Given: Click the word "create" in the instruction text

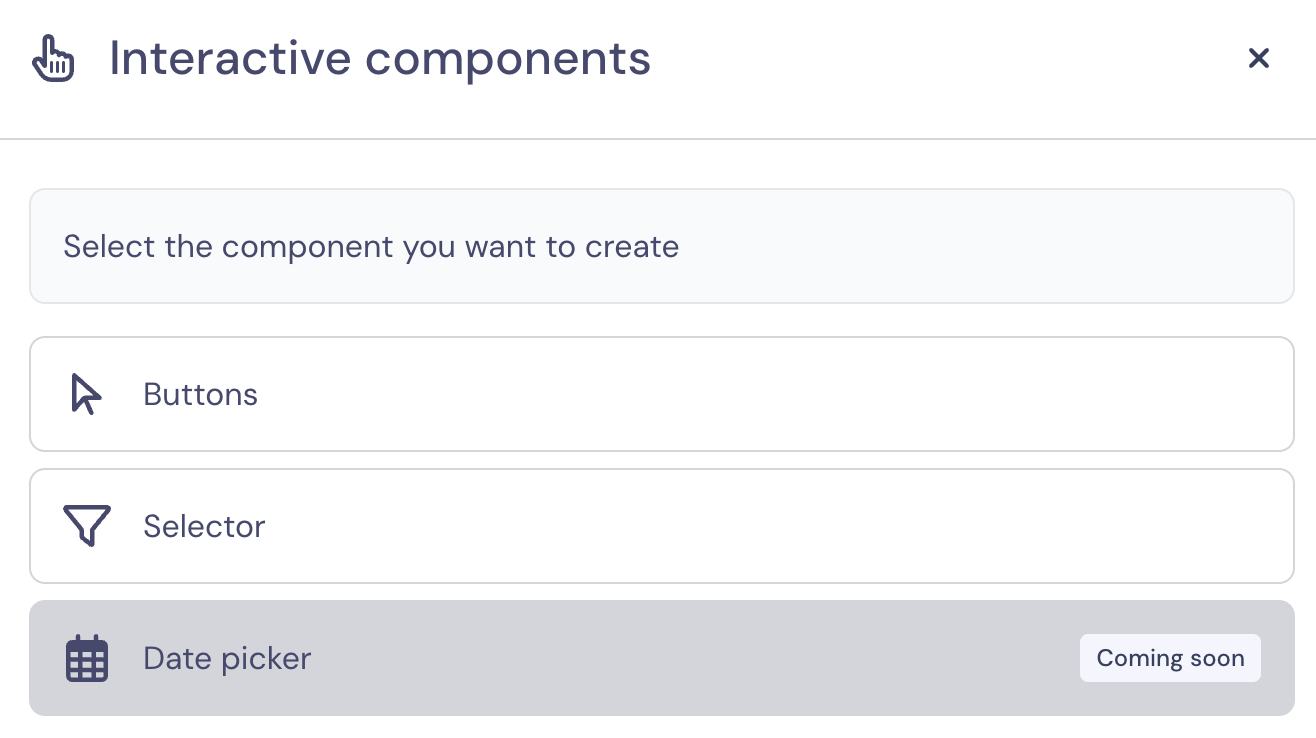Looking at the screenshot, I should coord(633,246).
